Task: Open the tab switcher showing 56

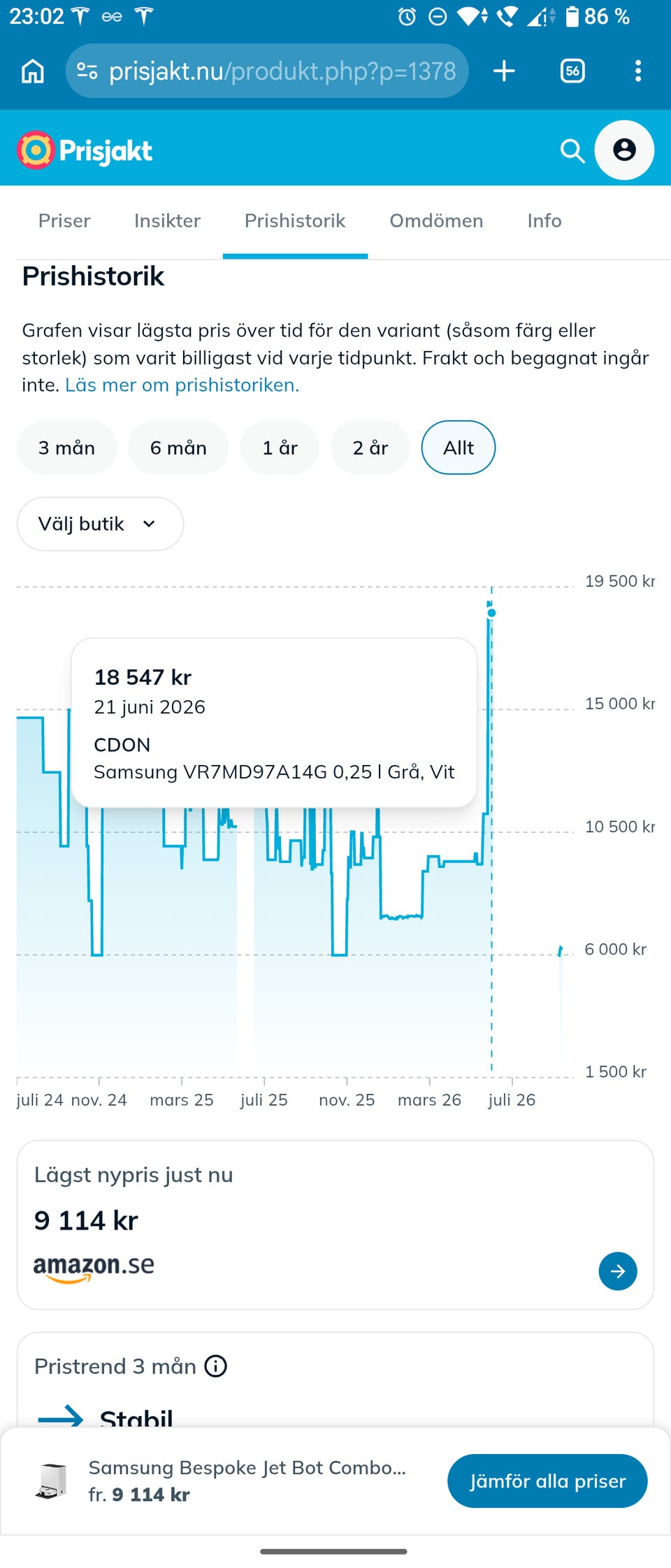Action: pyautogui.click(x=572, y=71)
